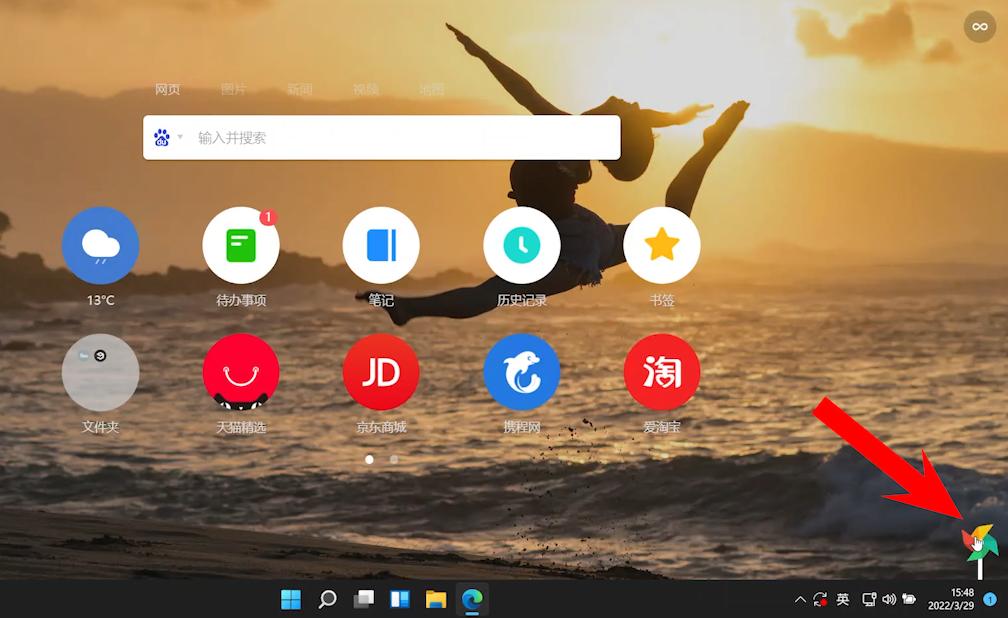Open the 待办事项 to-do shortcut

point(241,246)
